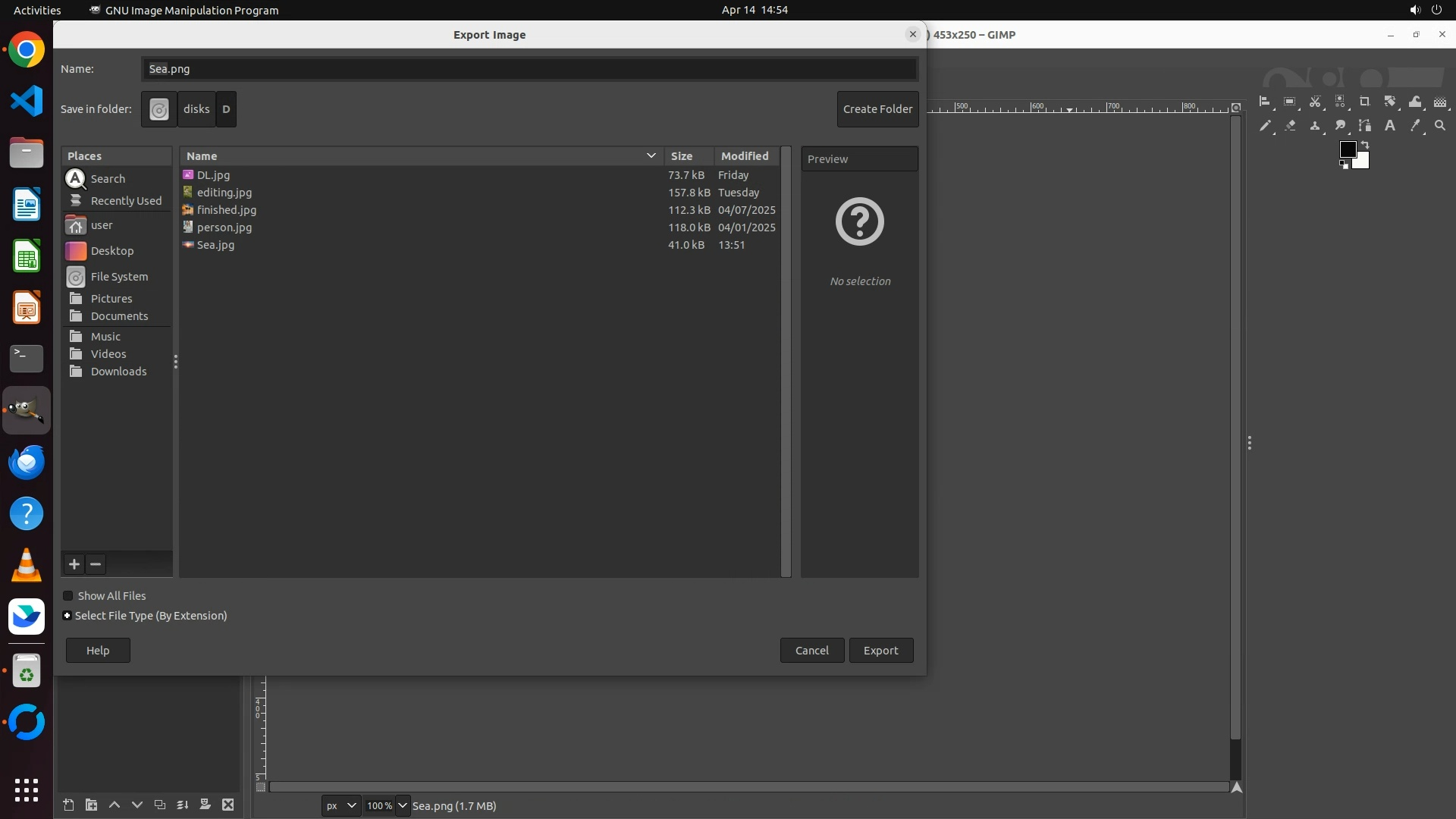Screen dimensions: 1456x819
Task: Select the Zoom magnifier tool
Action: (1440, 126)
